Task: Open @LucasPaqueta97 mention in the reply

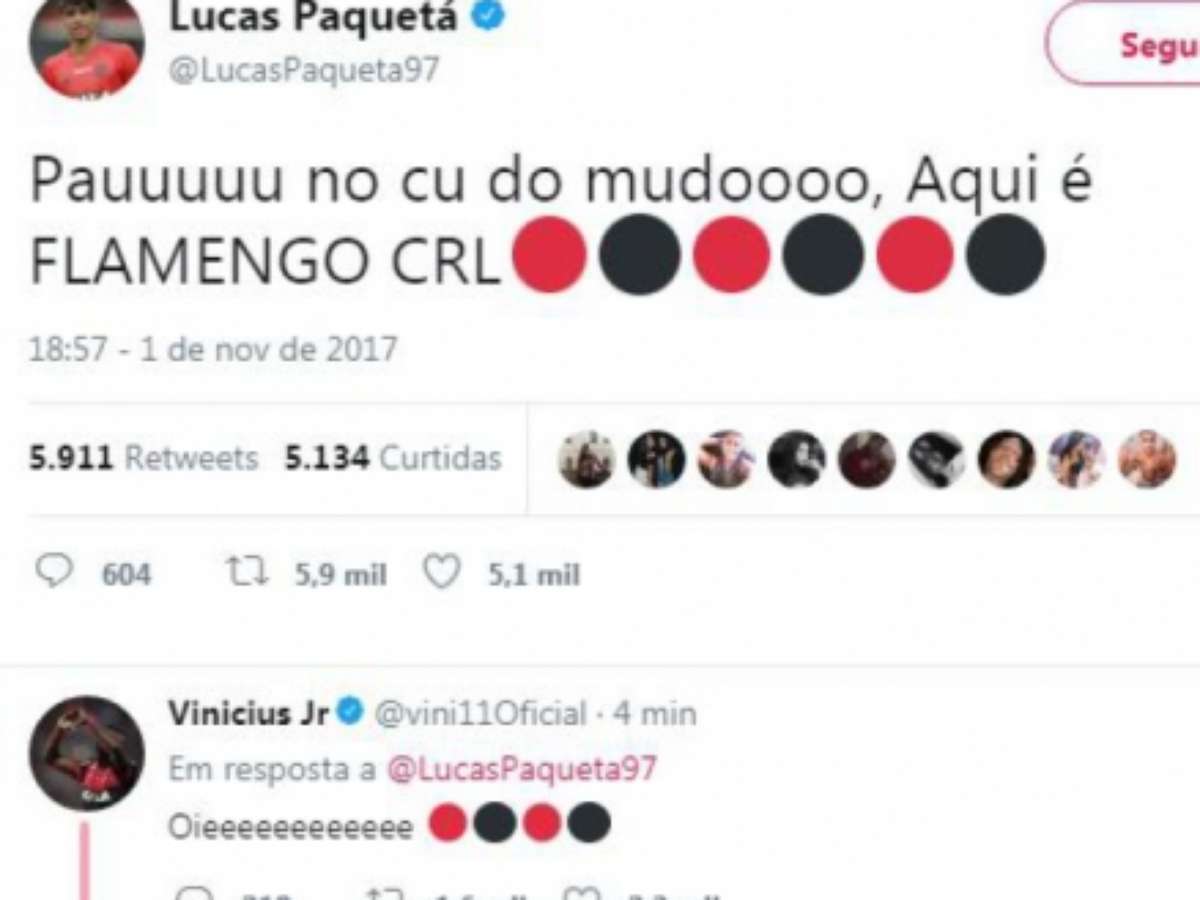Action: pos(521,769)
